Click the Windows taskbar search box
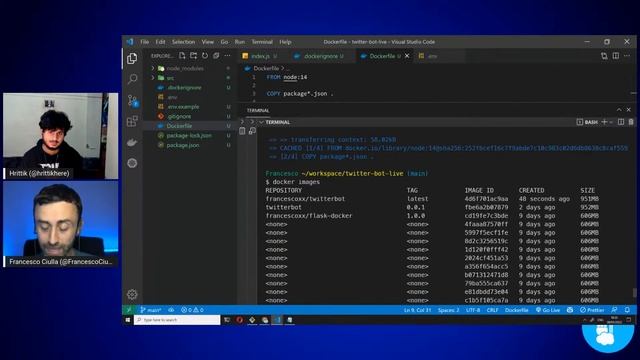 click(177, 320)
